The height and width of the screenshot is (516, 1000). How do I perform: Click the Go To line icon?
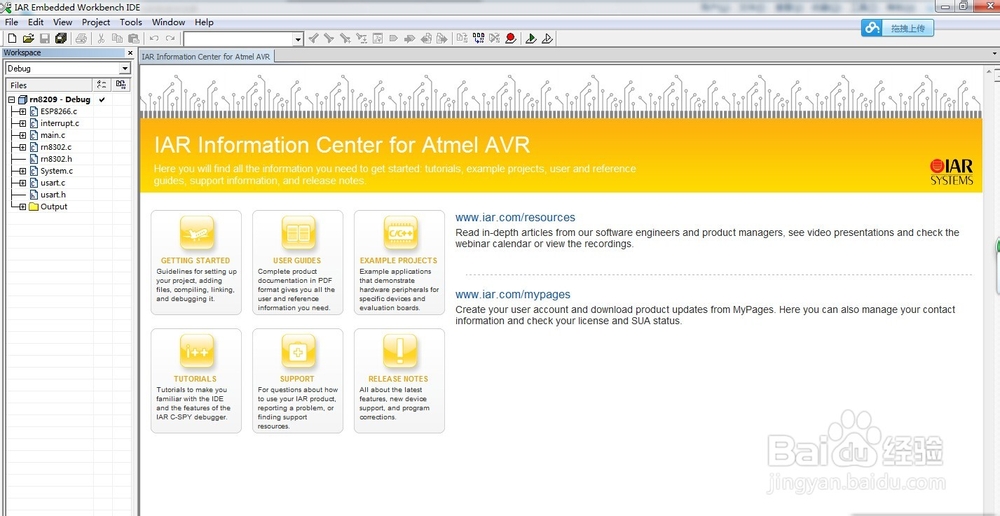(378, 38)
